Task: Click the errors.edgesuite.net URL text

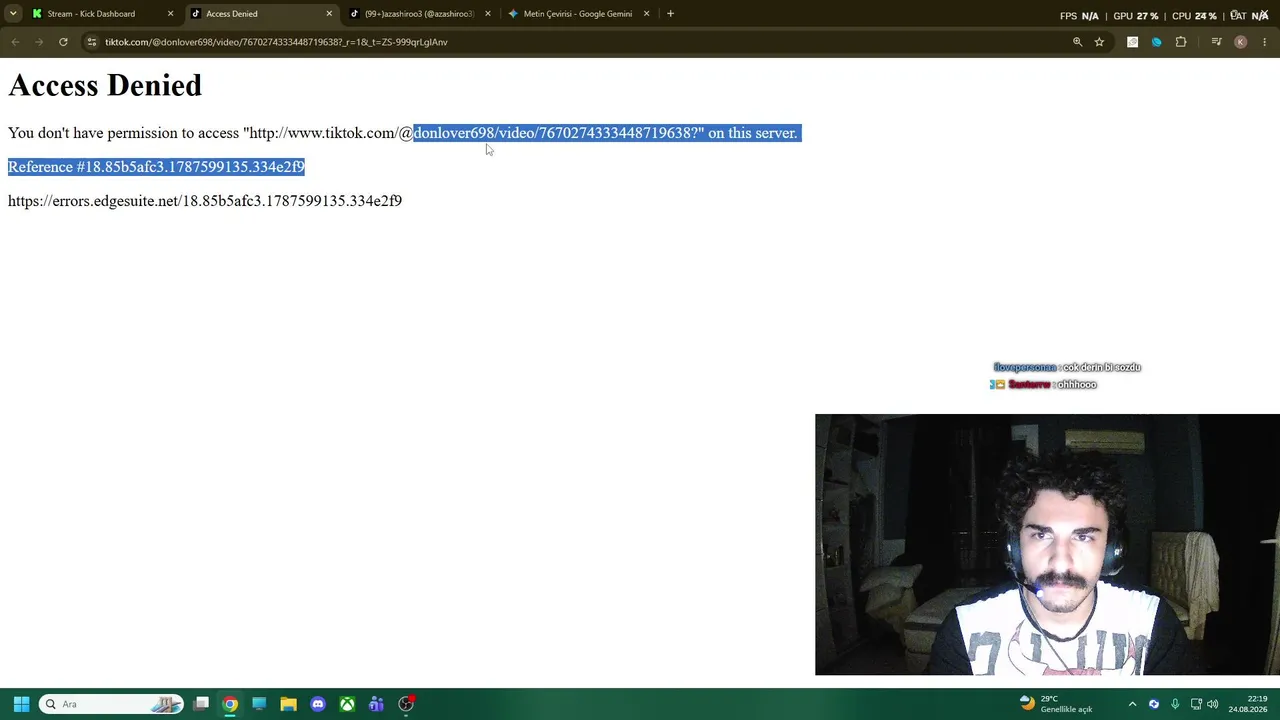Action: (x=205, y=201)
